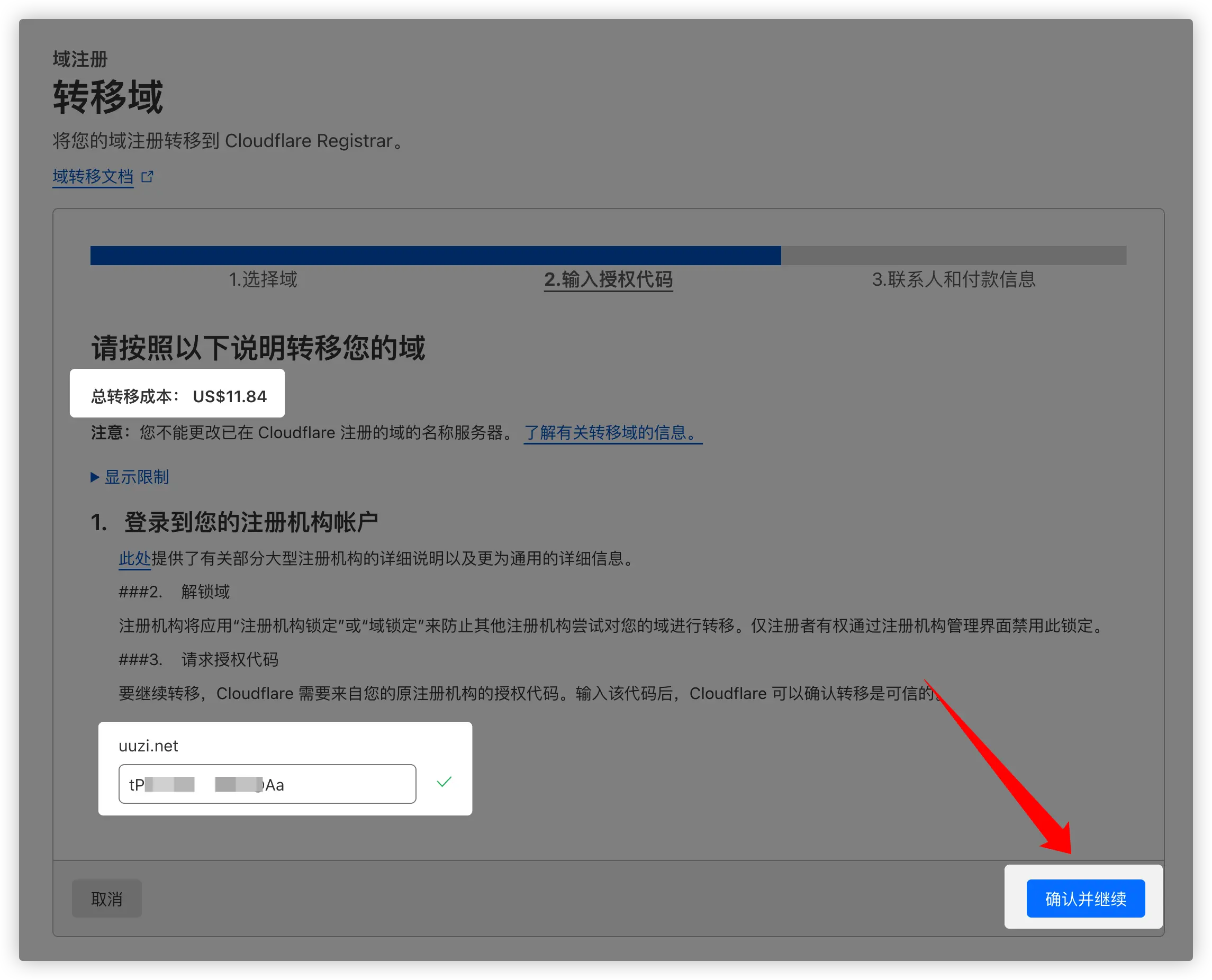Click the 请按照以下说明转移您的域 heading
Image resolution: width=1212 pixels, height=980 pixels.
click(258, 347)
